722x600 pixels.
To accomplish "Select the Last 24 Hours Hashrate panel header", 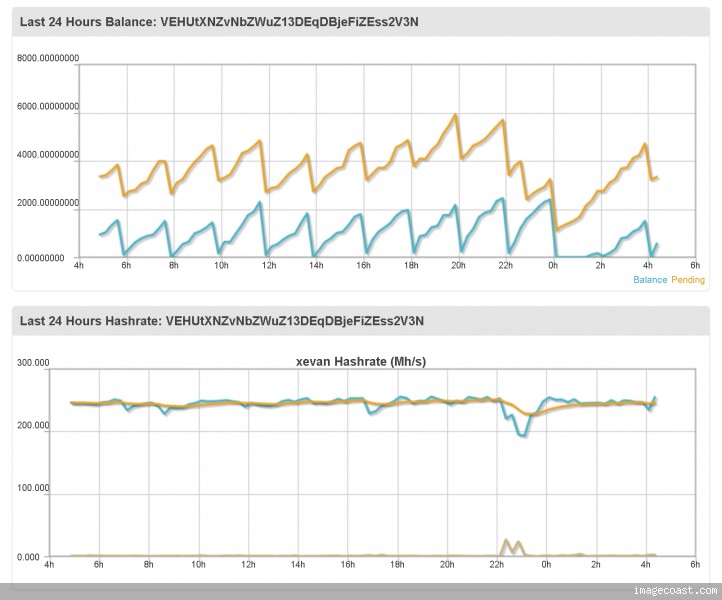I will point(218,321).
